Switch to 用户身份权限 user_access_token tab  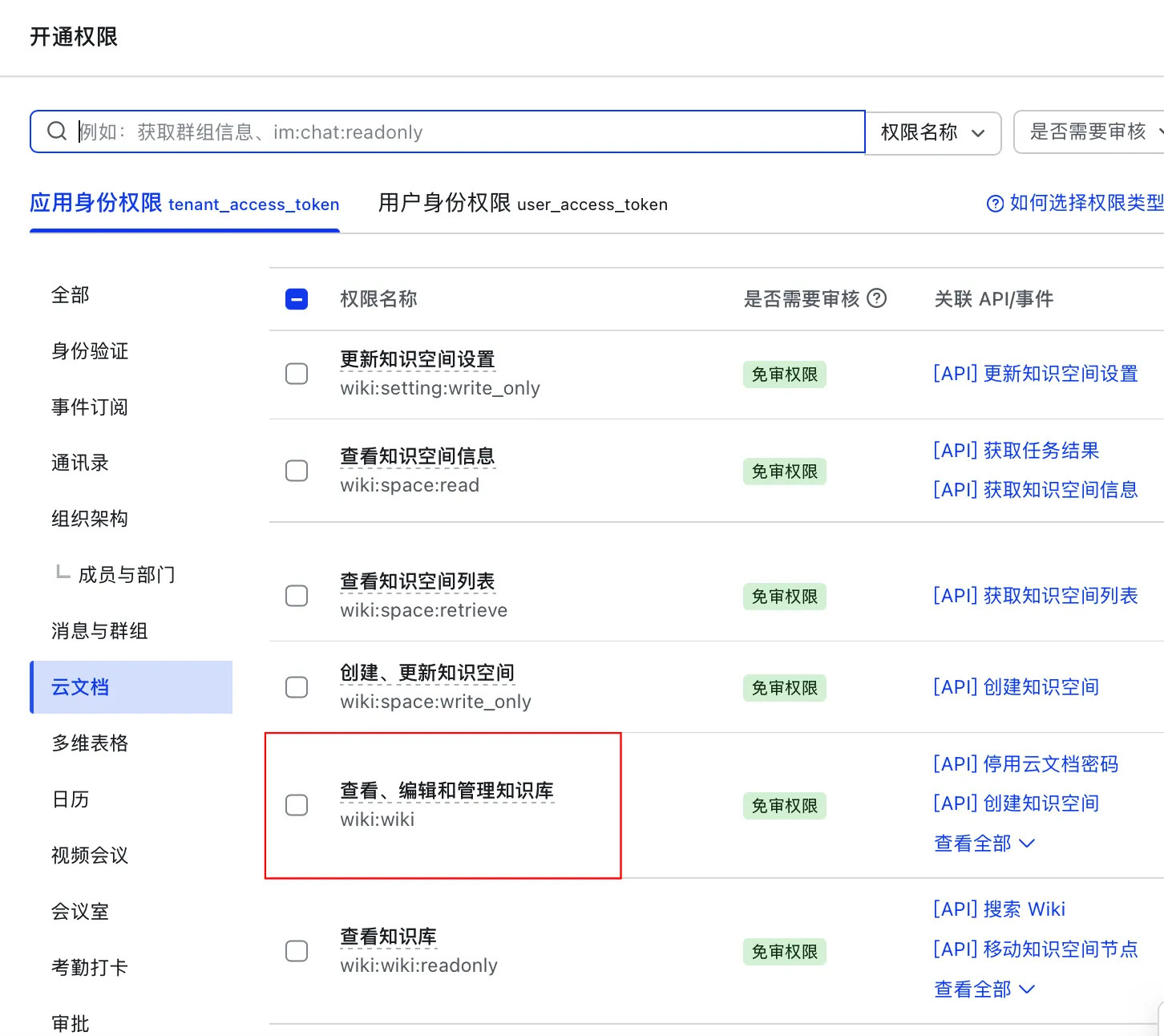(522, 204)
